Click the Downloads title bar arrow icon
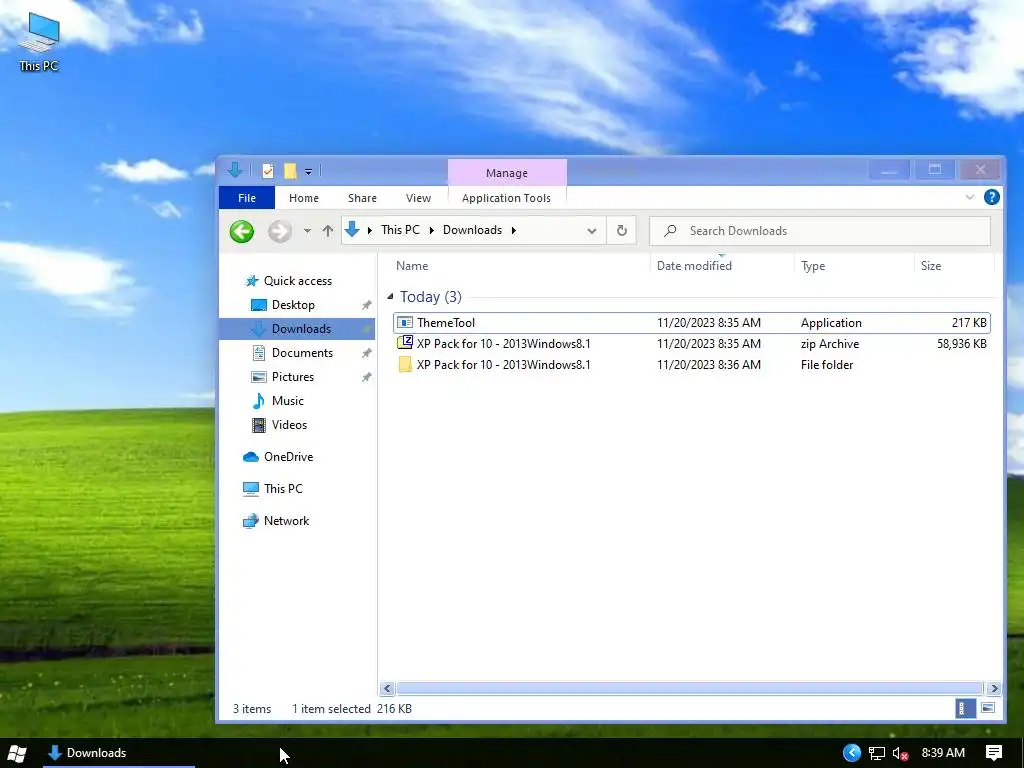This screenshot has height=768, width=1024. pyautogui.click(x=235, y=170)
